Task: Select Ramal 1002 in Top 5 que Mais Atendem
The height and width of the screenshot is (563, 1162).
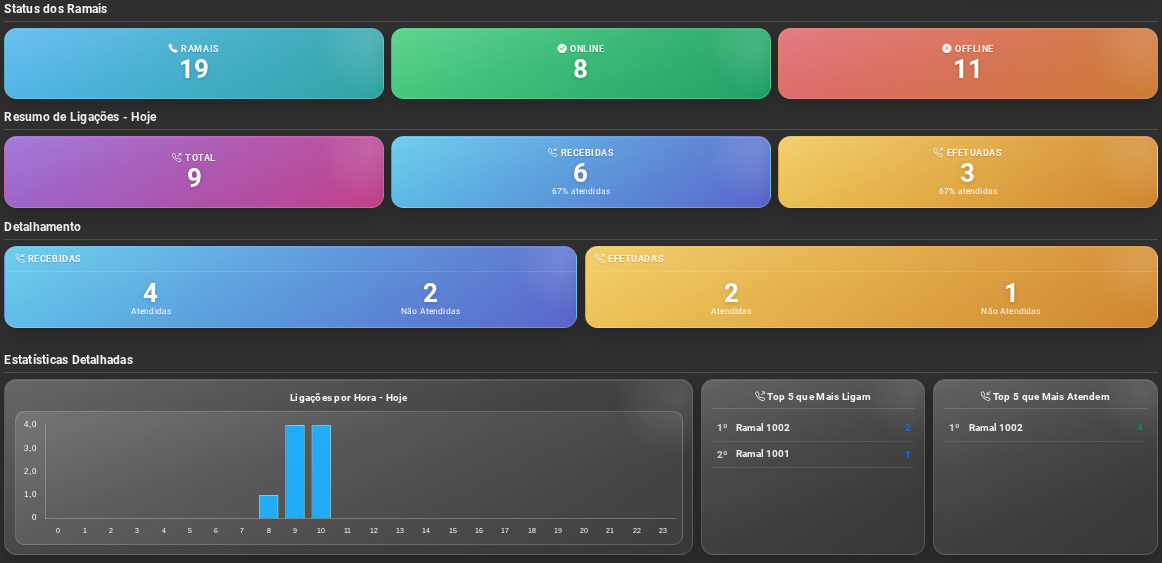Action: 1045,427
